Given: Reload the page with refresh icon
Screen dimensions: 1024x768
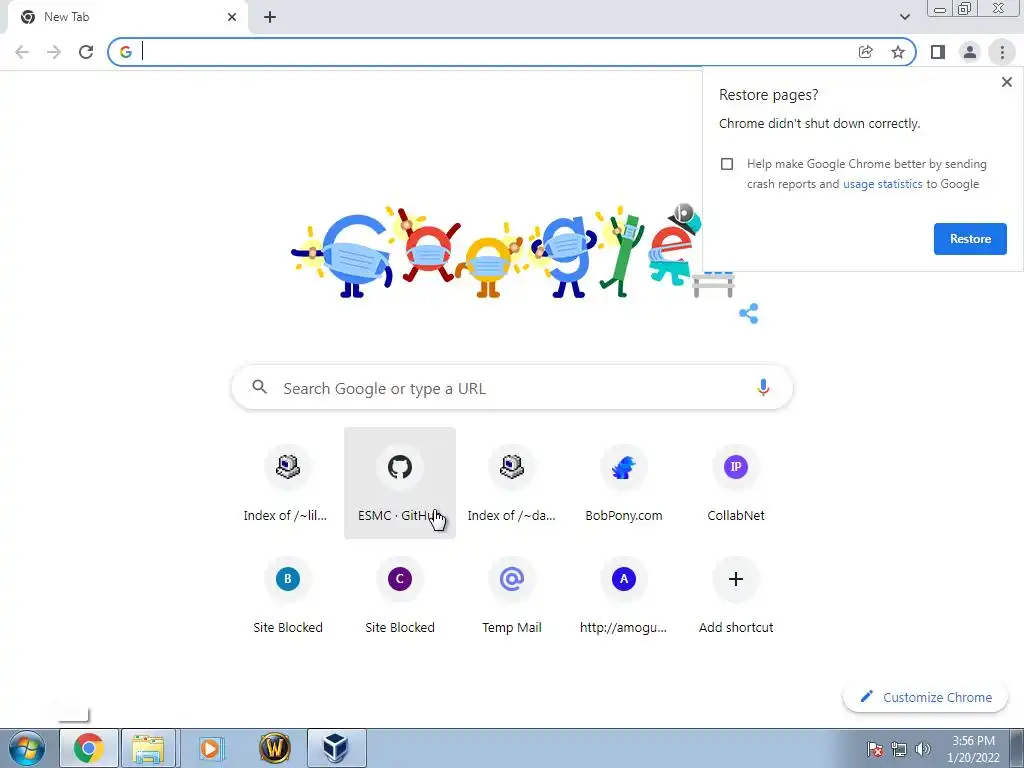Looking at the screenshot, I should click(86, 52).
